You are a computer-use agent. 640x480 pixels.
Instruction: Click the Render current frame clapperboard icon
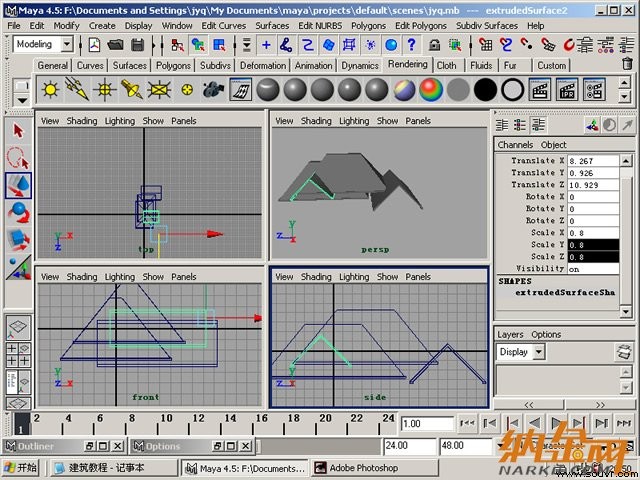pyautogui.click(x=540, y=89)
